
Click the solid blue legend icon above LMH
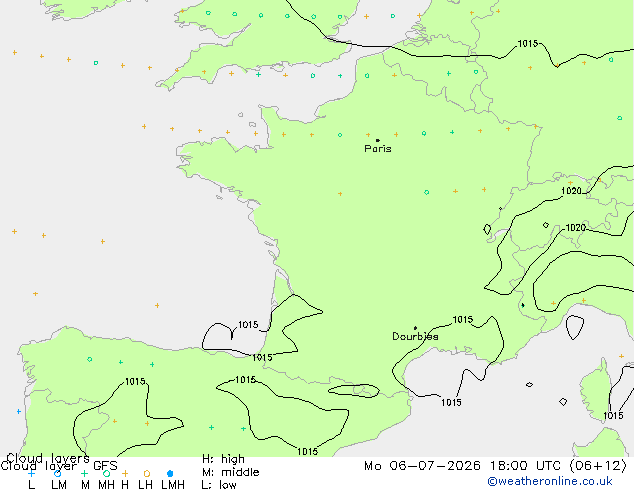point(170,473)
